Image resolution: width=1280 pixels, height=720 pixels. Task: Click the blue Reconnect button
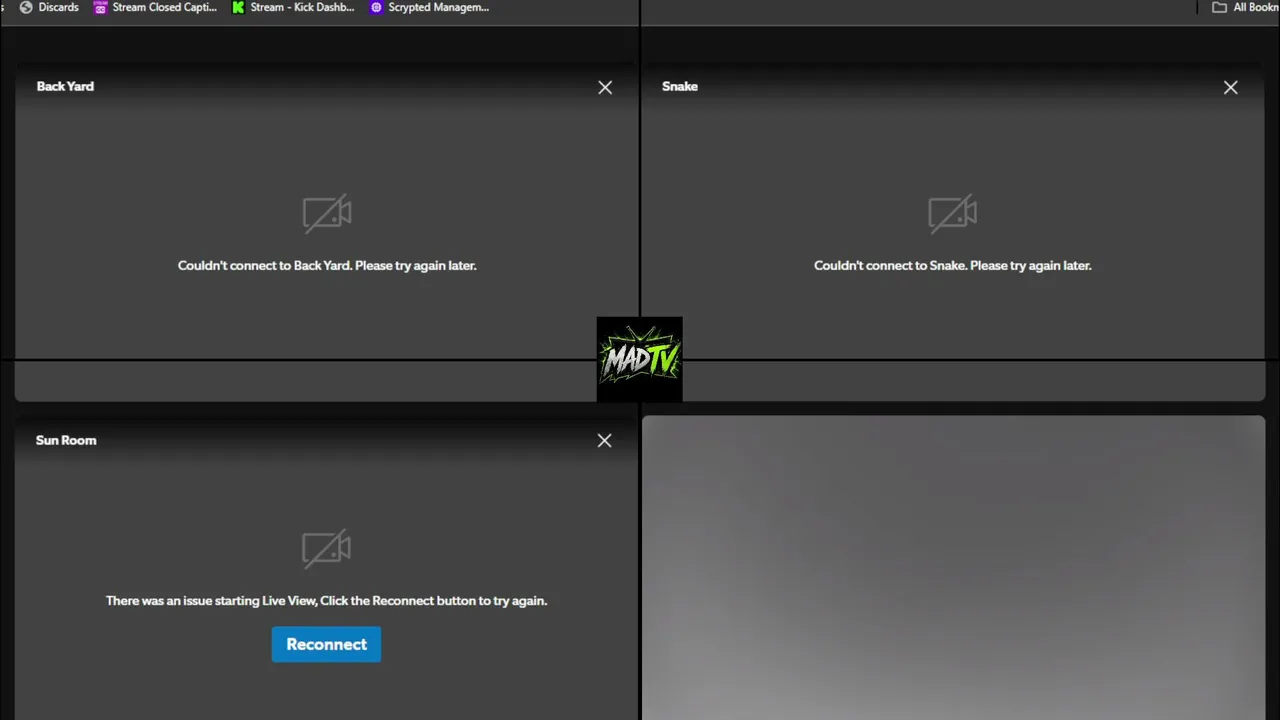pyautogui.click(x=326, y=644)
